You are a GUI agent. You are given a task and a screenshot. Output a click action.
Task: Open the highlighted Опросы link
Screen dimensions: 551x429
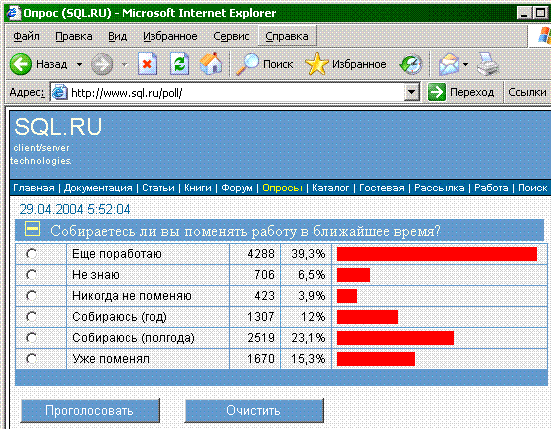point(282,188)
